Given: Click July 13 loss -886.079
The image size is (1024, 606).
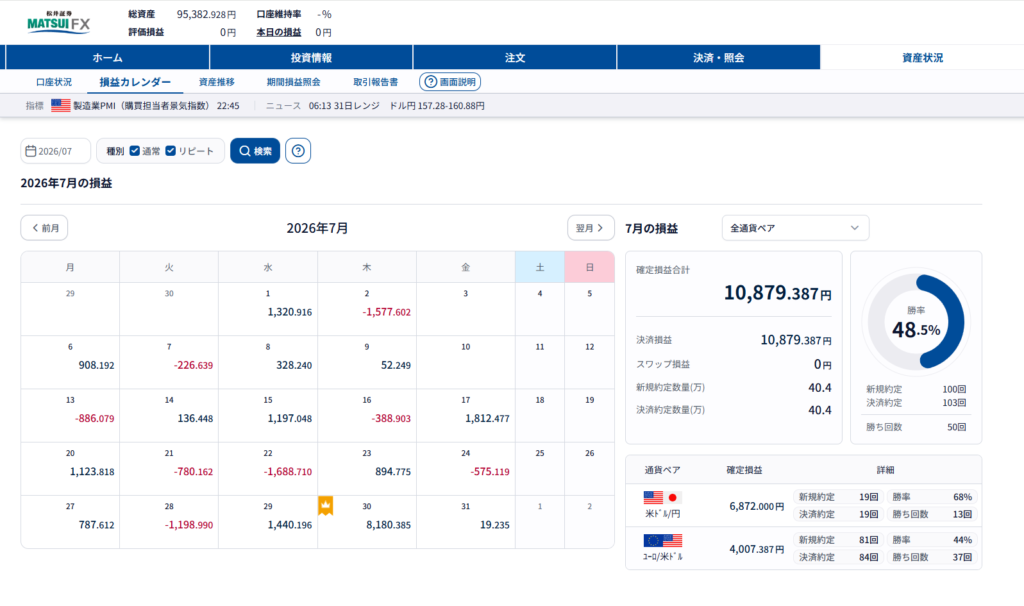Looking at the screenshot, I should [94, 419].
